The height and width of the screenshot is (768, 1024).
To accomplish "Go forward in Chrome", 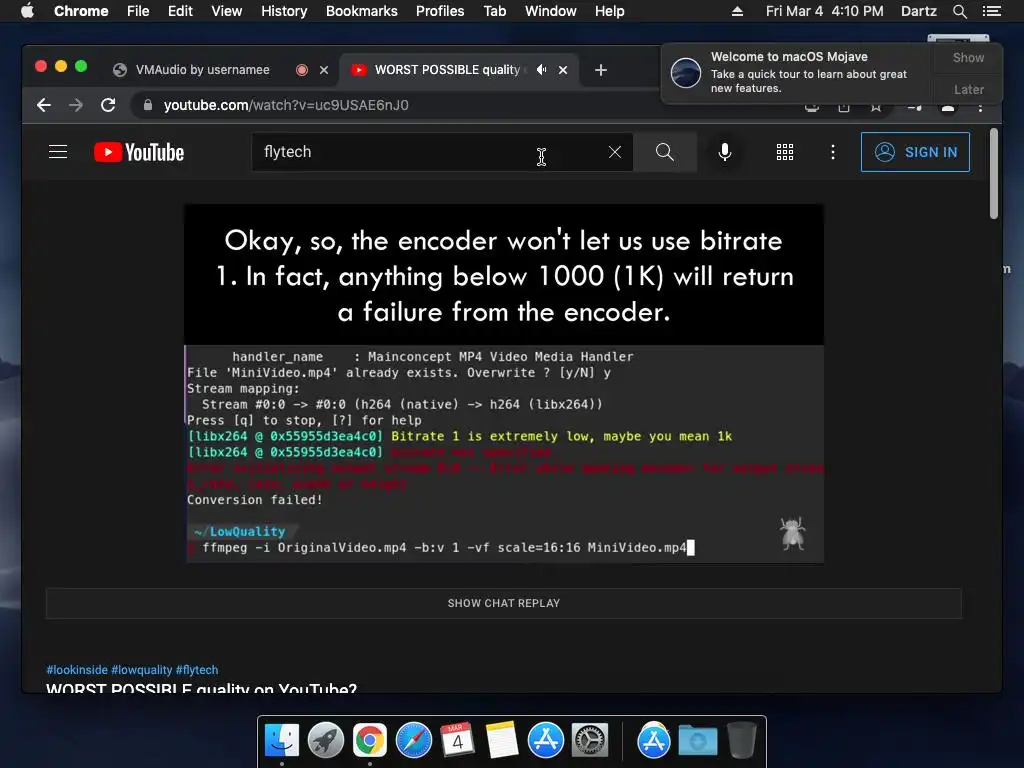I will point(76,105).
